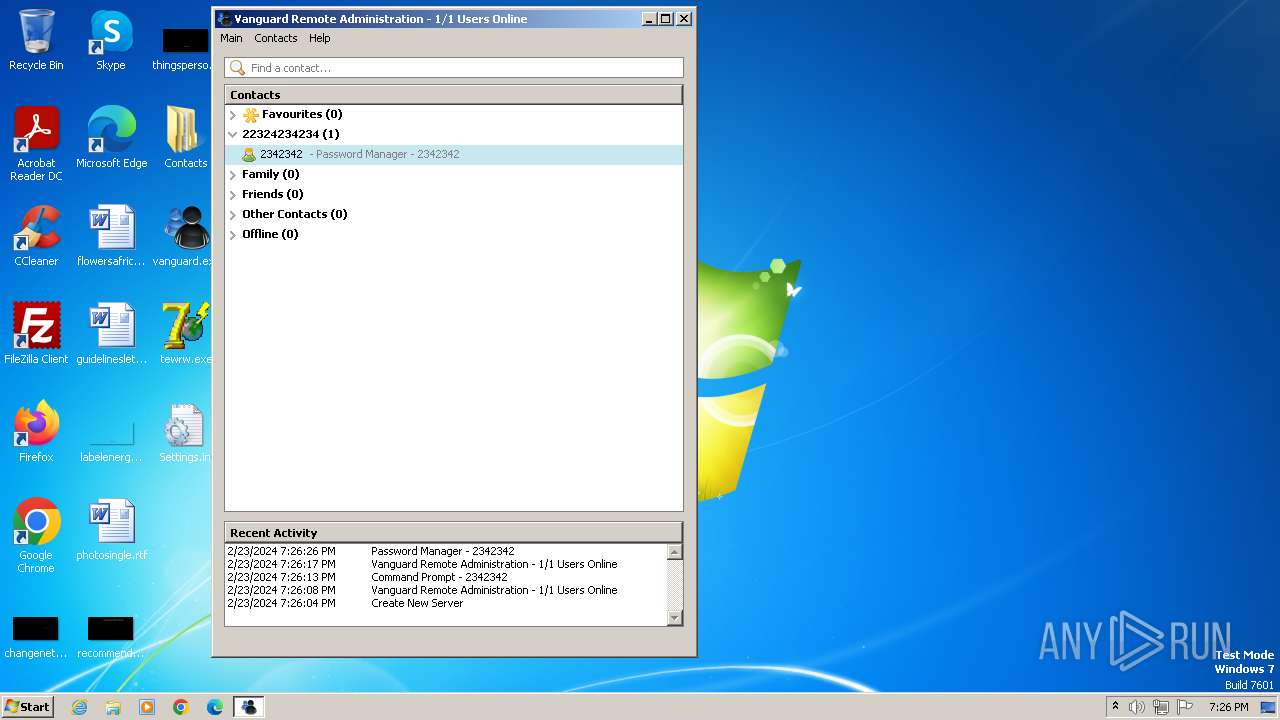Open Internet Explorer from the taskbar
The height and width of the screenshot is (720, 1280).
[79, 707]
